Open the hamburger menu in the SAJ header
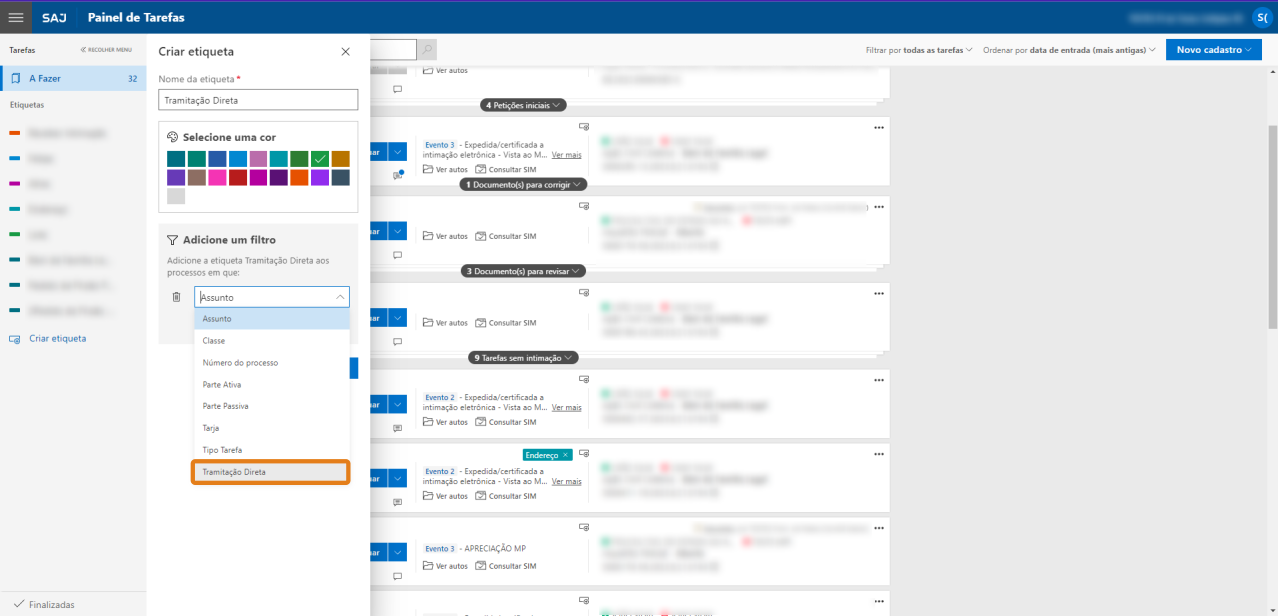The width and height of the screenshot is (1278, 616). 16,17
